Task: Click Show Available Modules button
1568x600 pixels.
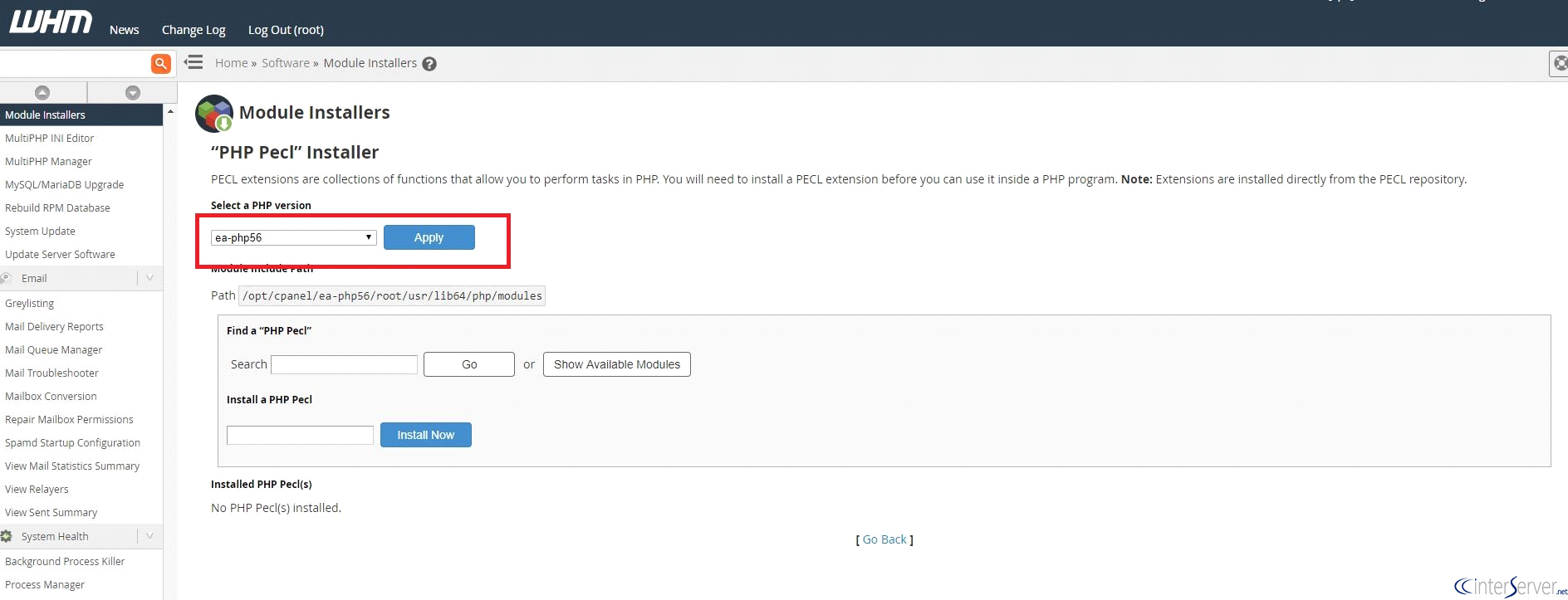Action: pyautogui.click(x=617, y=364)
